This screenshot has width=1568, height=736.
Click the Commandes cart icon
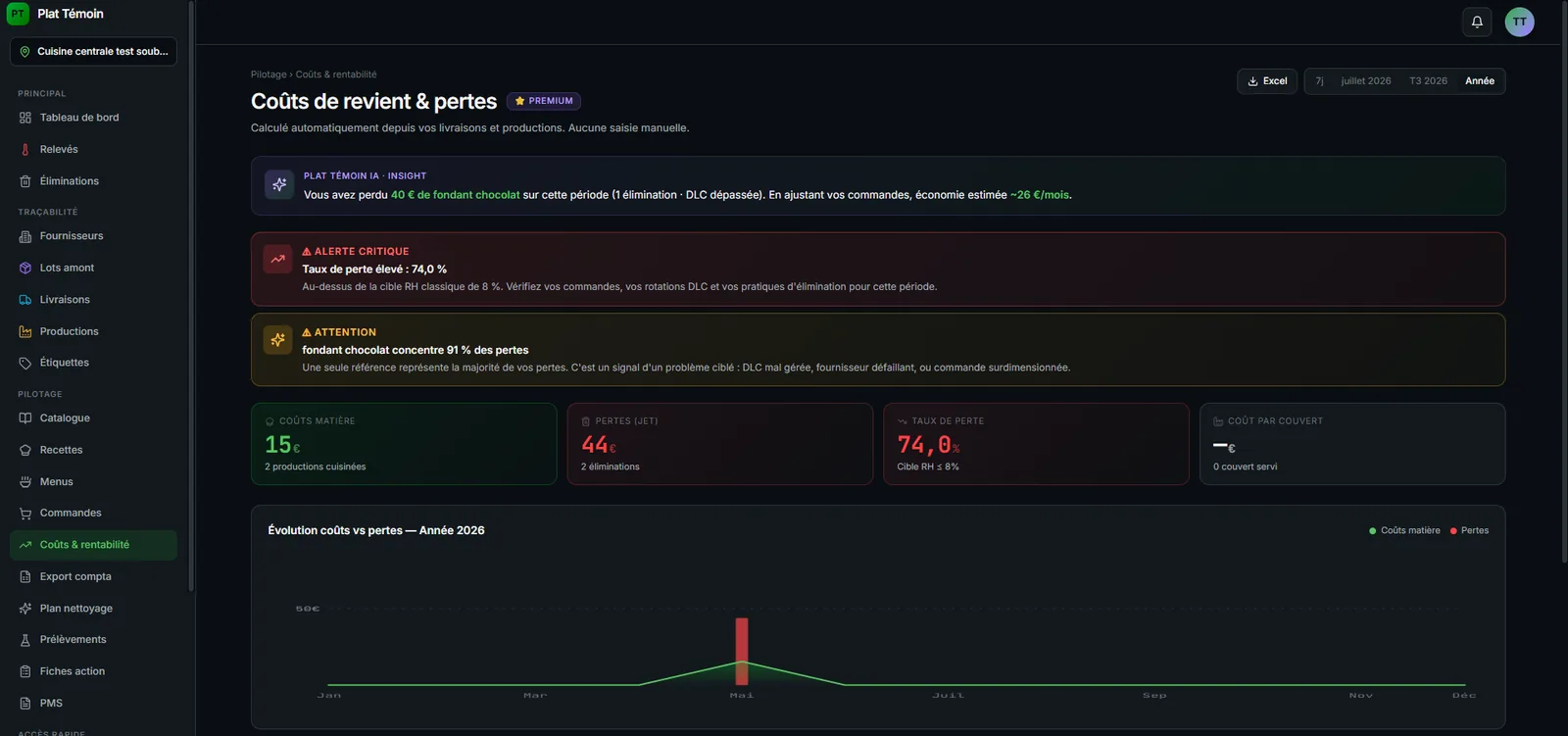tap(25, 514)
